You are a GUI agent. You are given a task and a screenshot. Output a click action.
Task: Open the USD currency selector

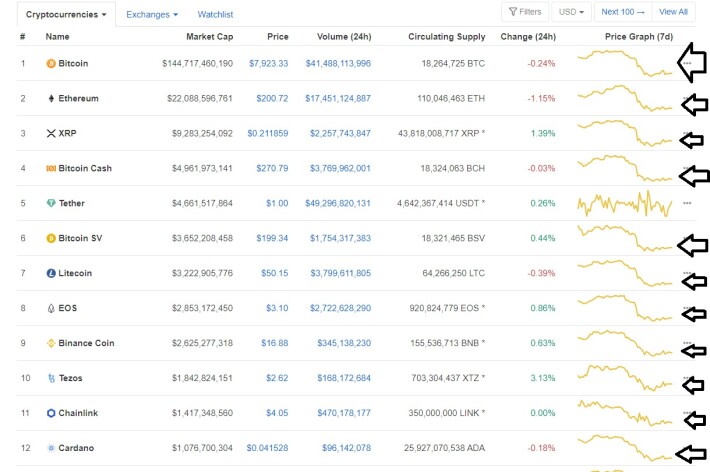[571, 12]
